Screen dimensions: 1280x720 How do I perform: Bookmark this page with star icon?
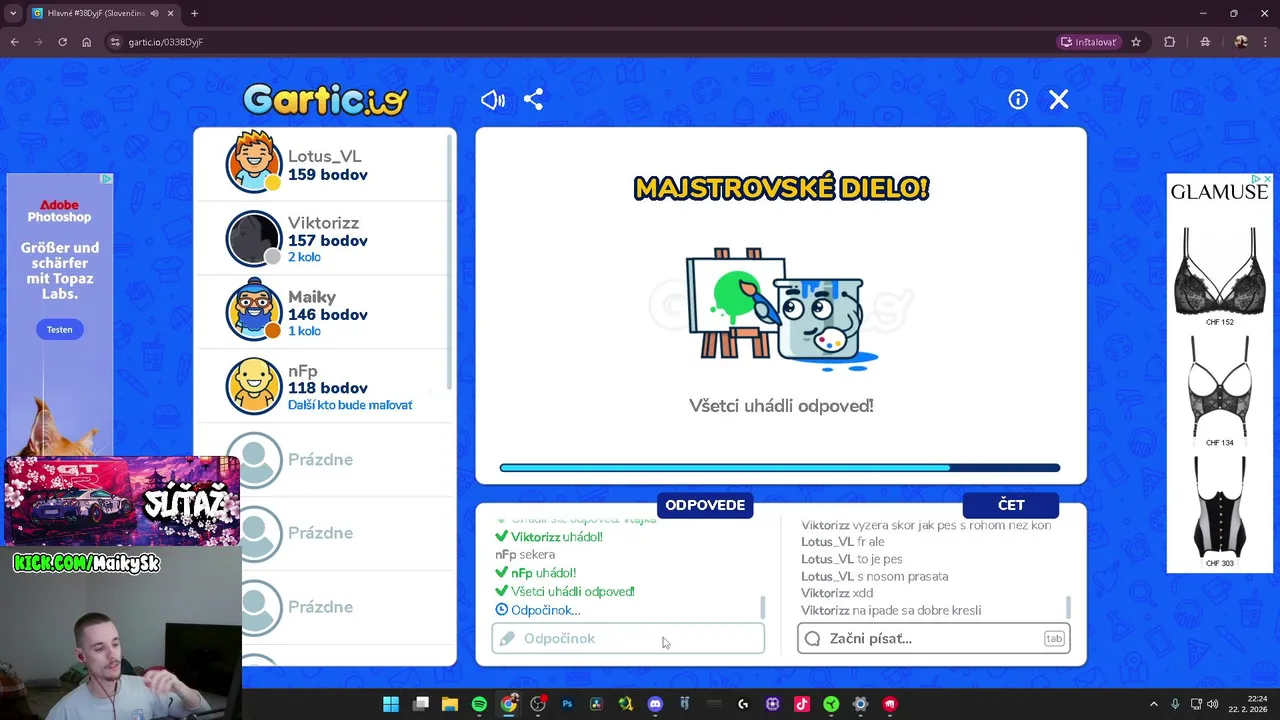pos(1136,42)
